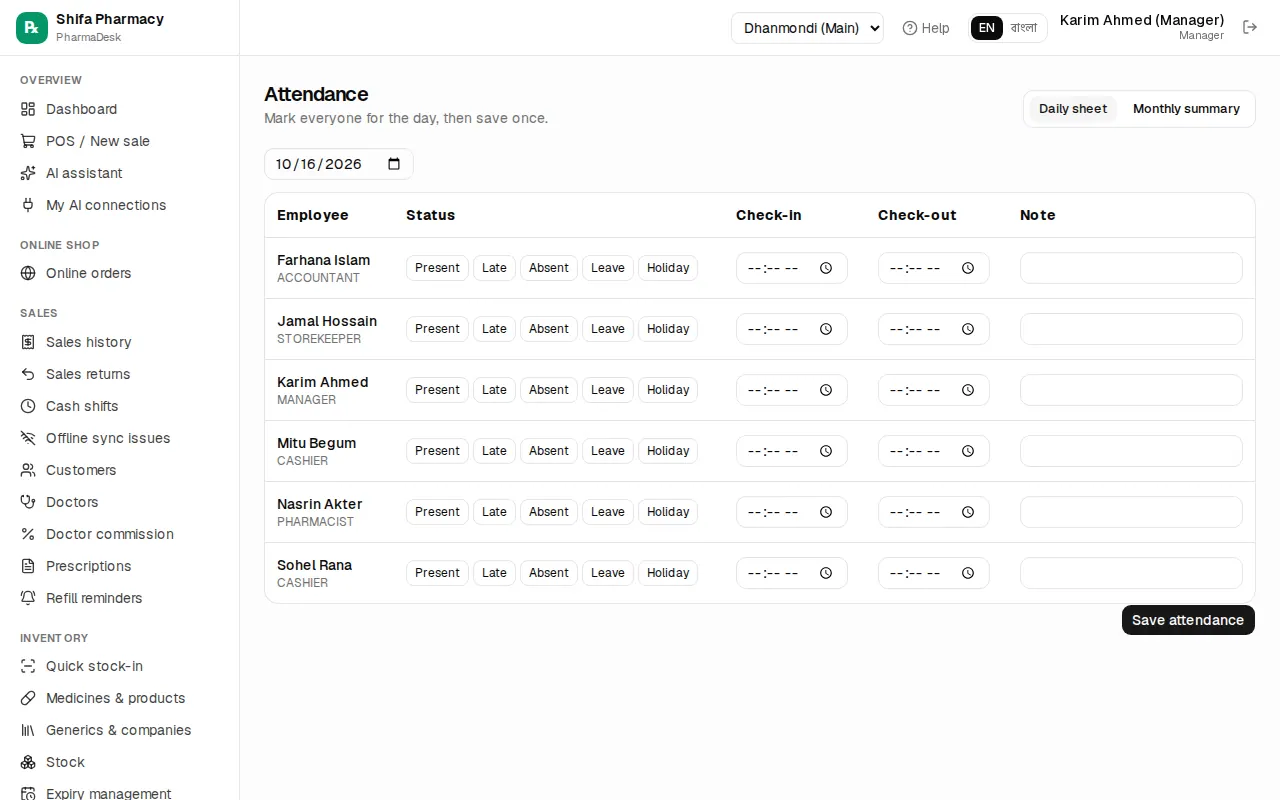
Task: Open Sohel Rana check-out time picker
Action: pos(968,573)
